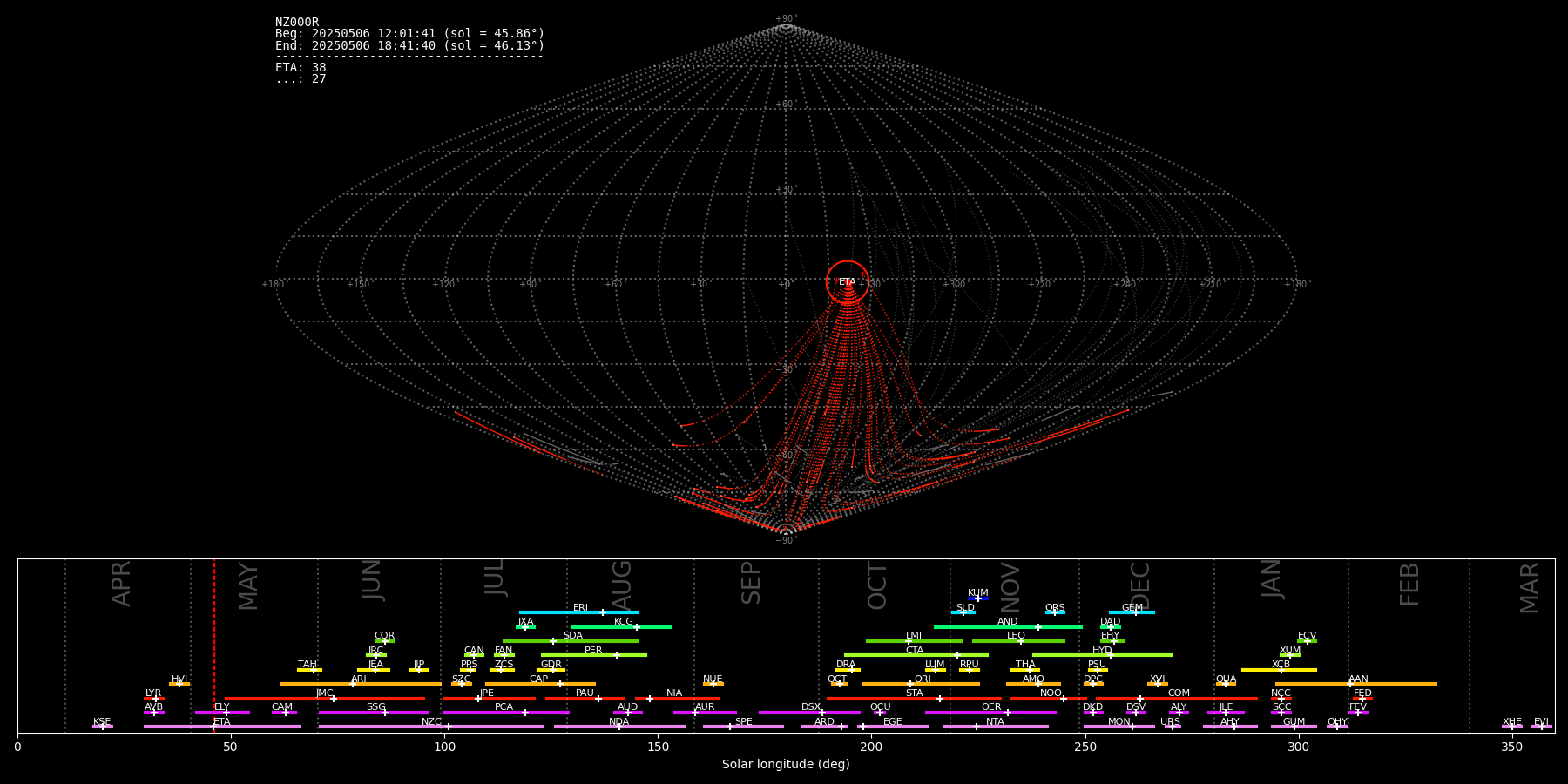Select the SSG purple shower bar

coord(374,713)
